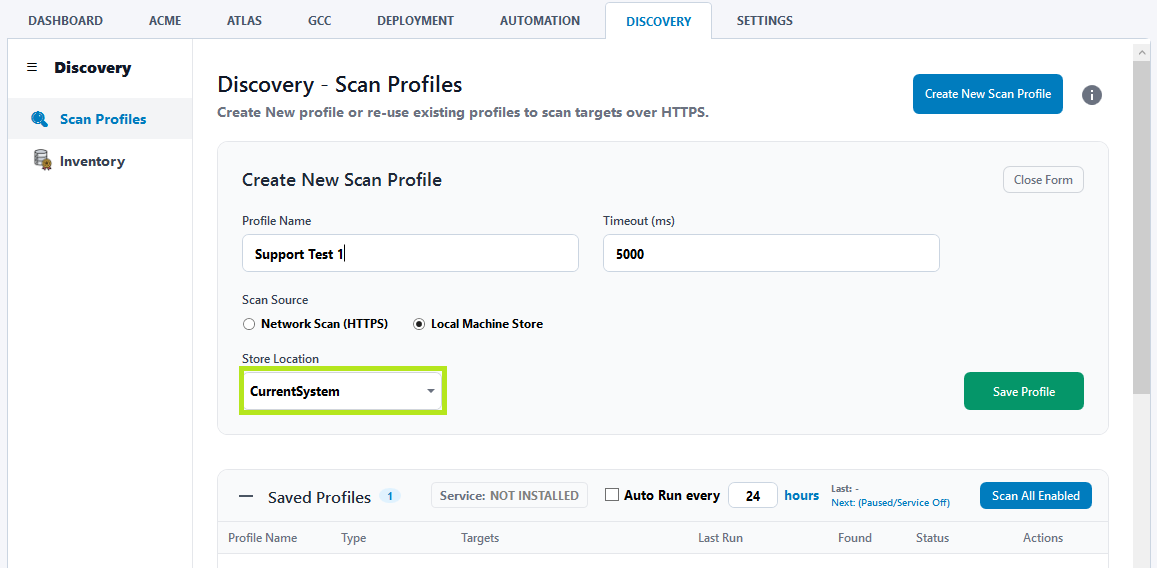Click the Save Profile button
The image size is (1157, 568).
click(1023, 391)
